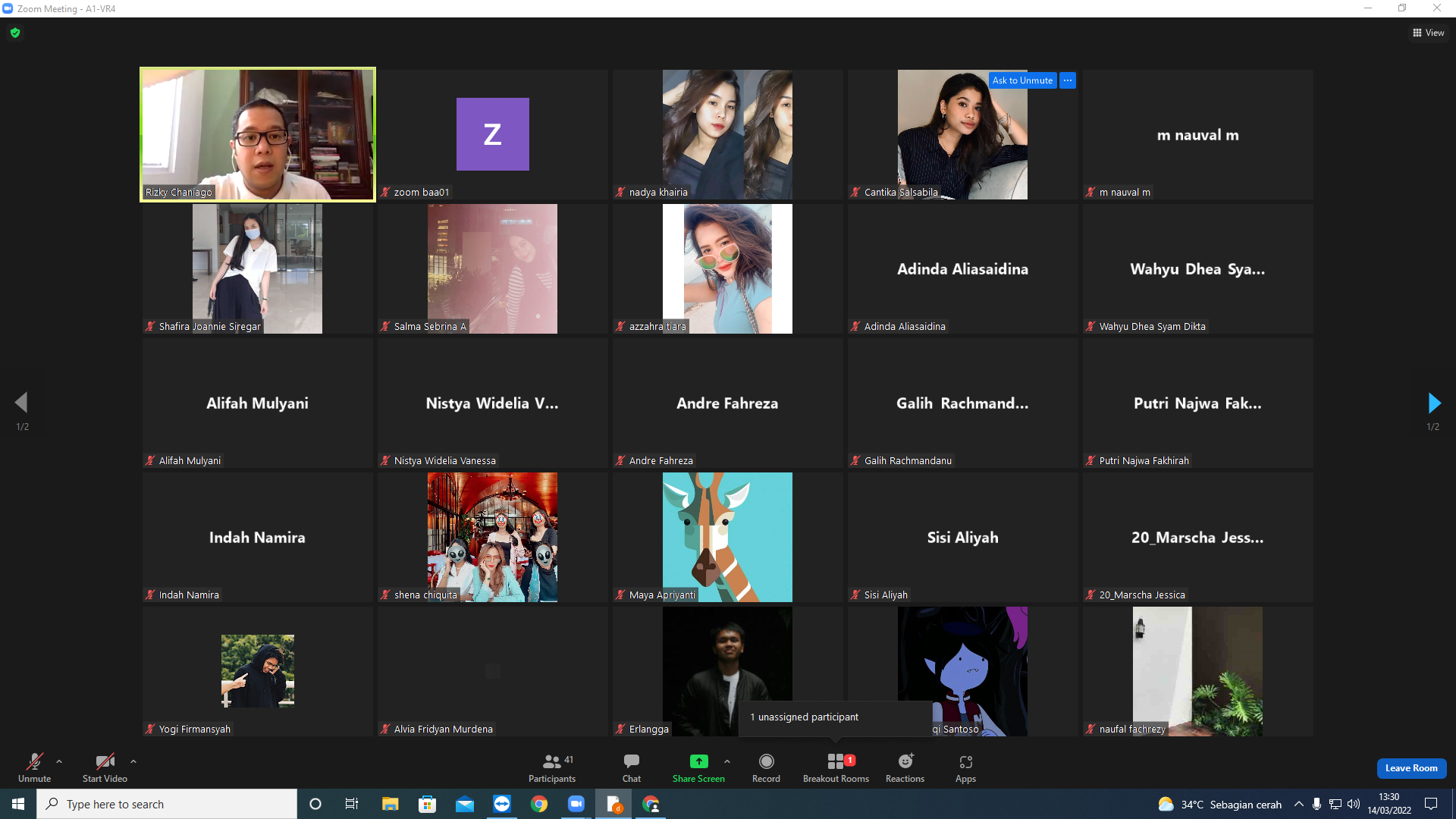
Task: Click the 1 unassigned participant tooltip
Action: pos(835,717)
